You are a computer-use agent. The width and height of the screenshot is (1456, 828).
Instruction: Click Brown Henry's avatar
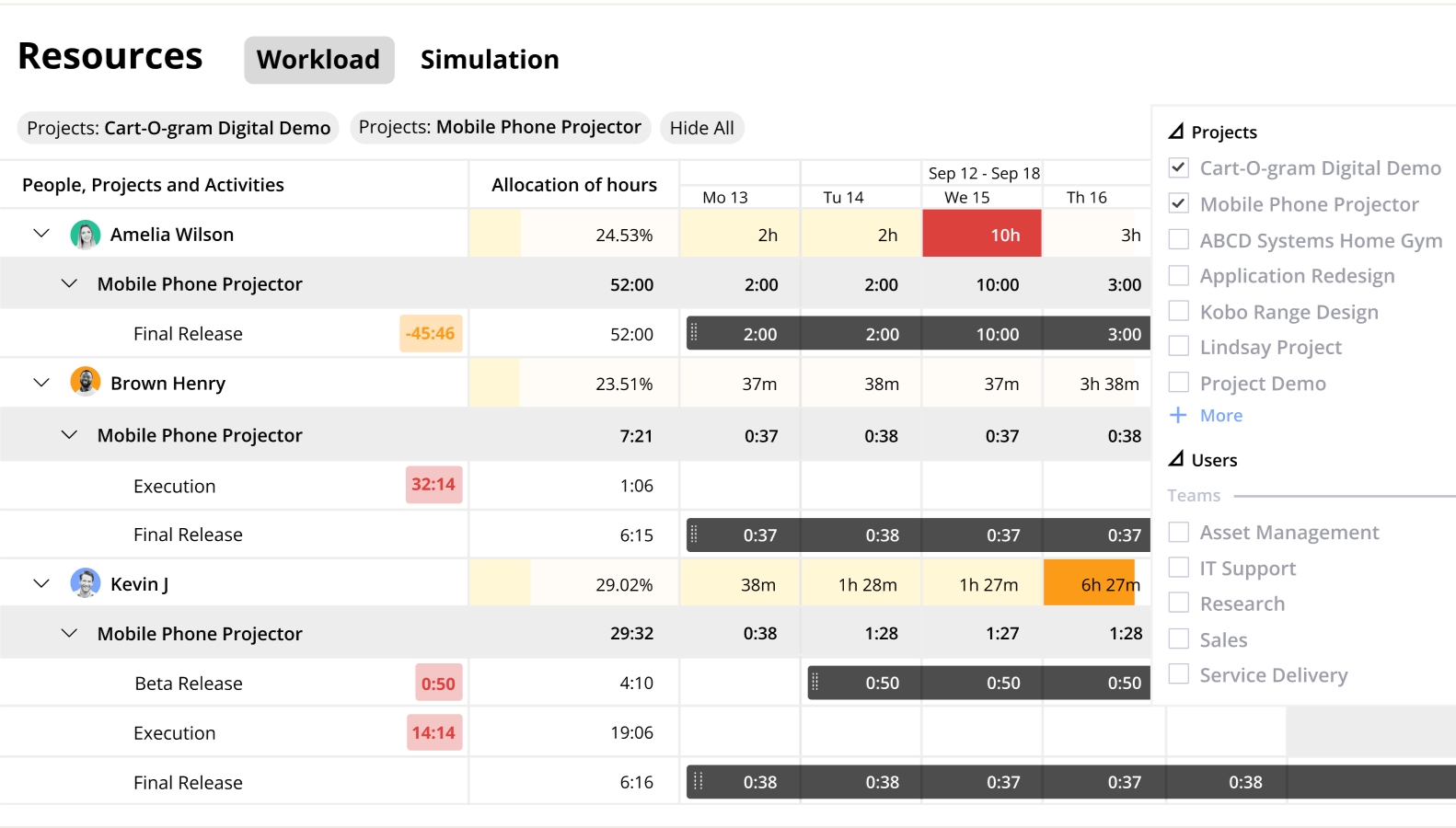pos(85,382)
